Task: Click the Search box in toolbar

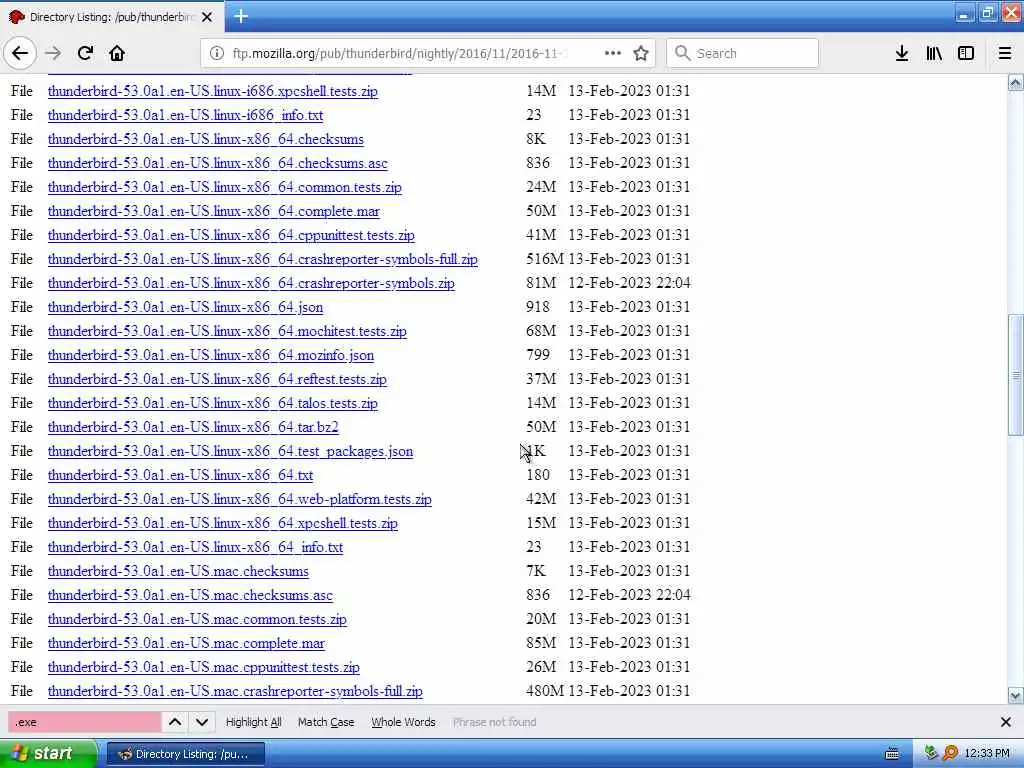Action: pos(743,53)
